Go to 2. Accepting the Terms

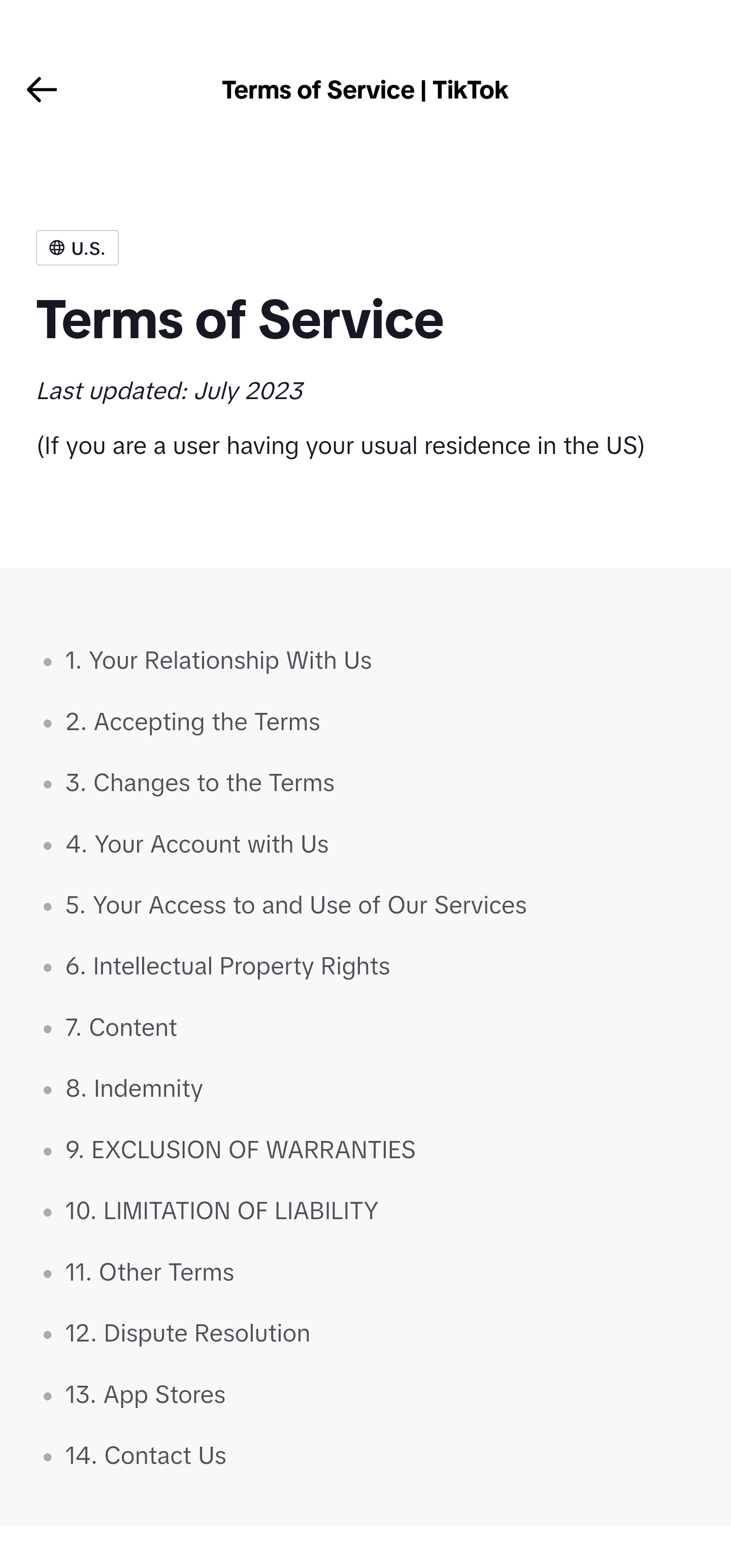(x=192, y=722)
